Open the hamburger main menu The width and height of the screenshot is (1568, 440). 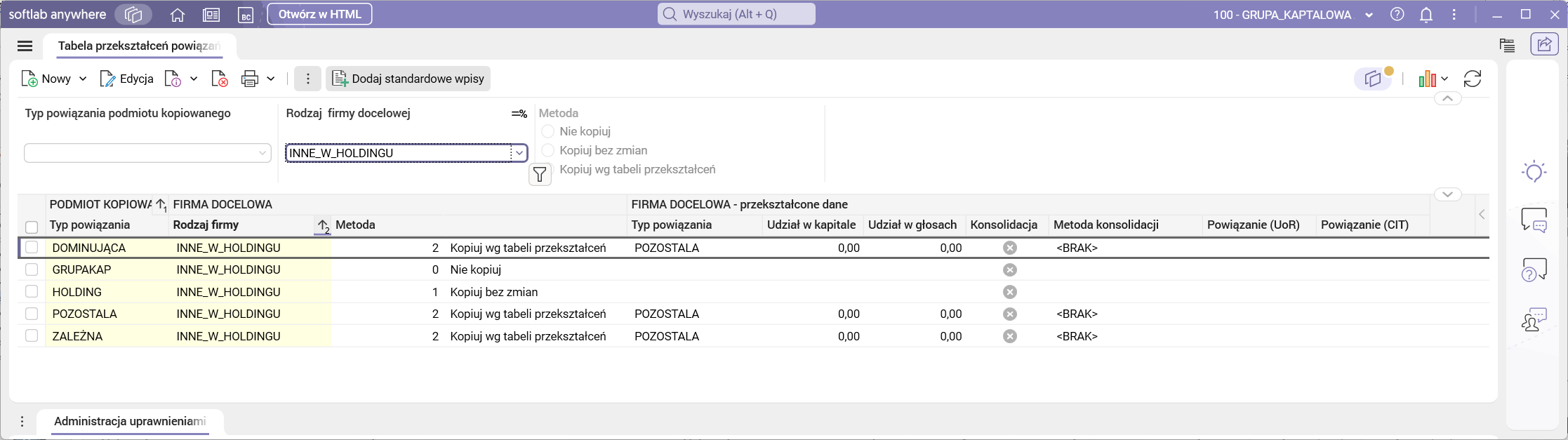point(25,46)
